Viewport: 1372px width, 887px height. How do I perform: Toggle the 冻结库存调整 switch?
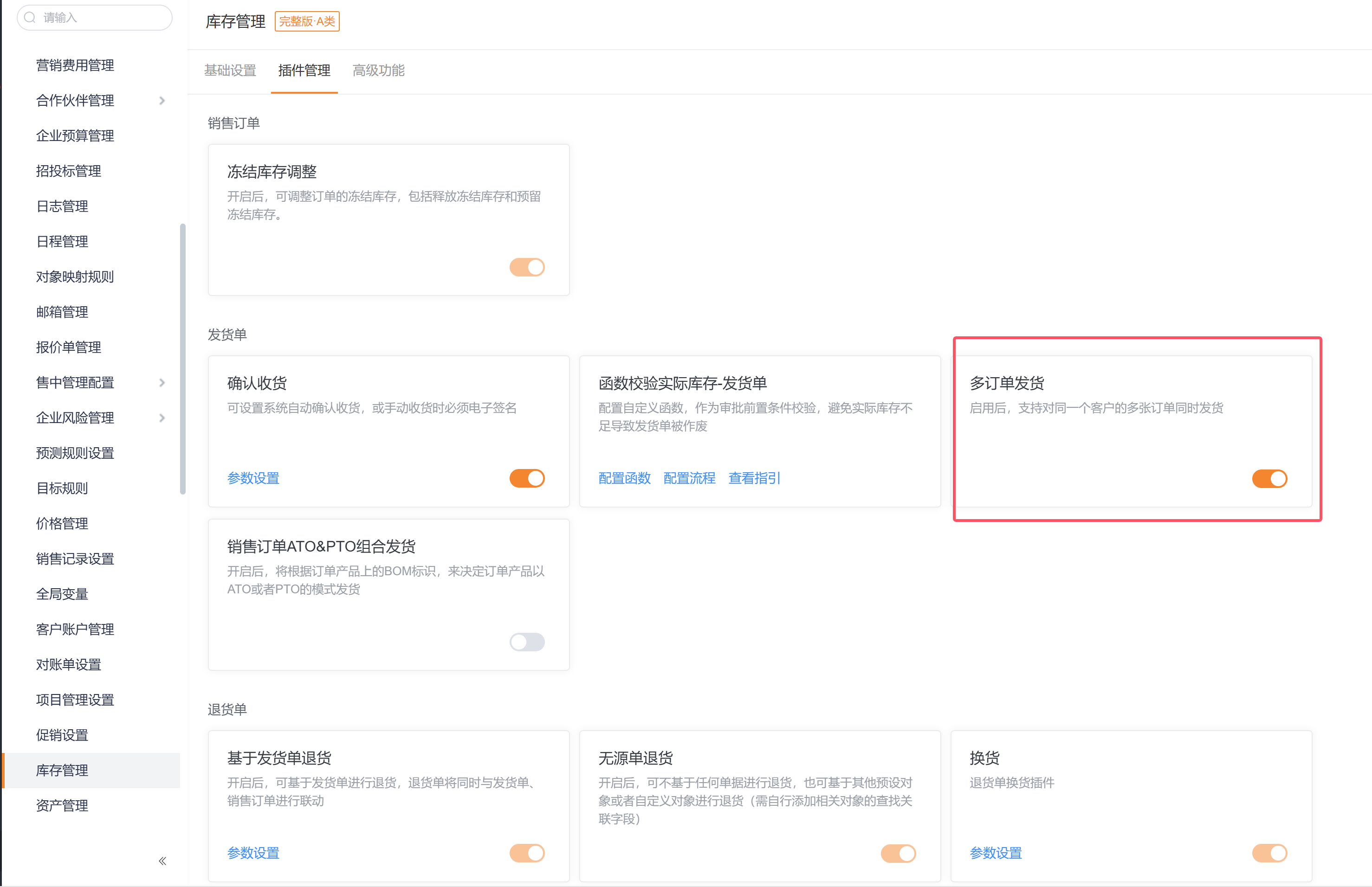point(527,267)
